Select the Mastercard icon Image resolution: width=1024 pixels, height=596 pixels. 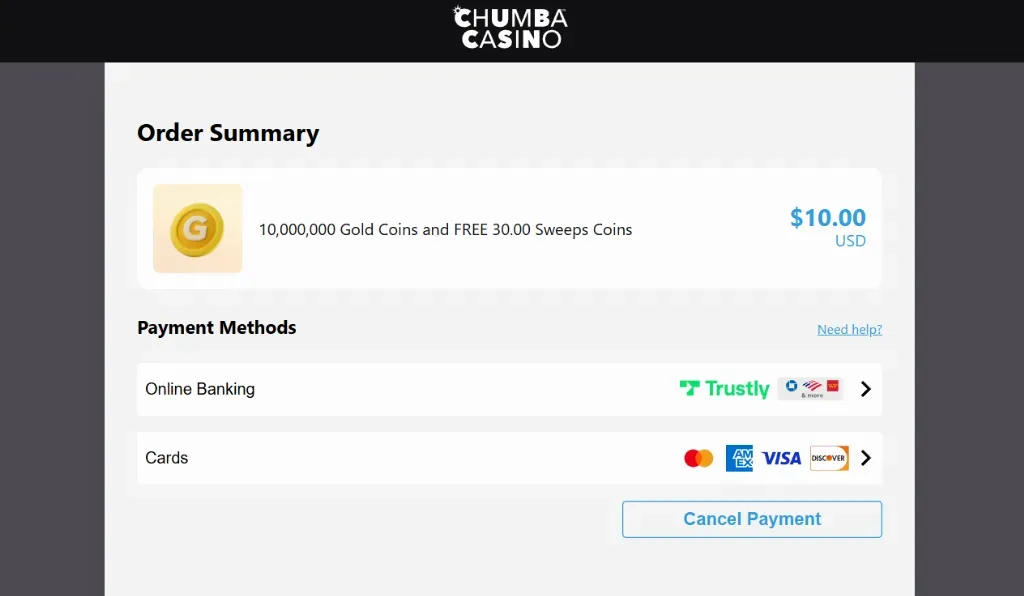coord(698,457)
